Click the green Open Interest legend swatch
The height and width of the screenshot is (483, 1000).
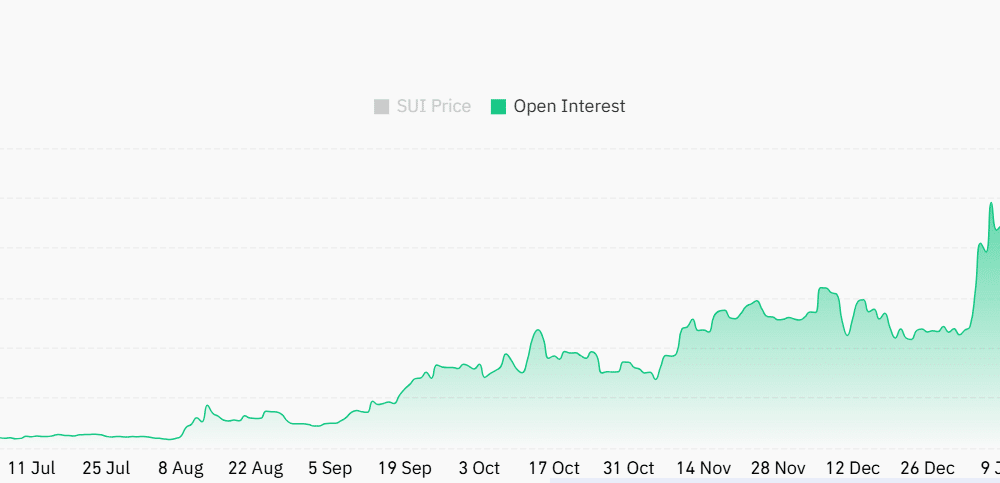point(498,106)
